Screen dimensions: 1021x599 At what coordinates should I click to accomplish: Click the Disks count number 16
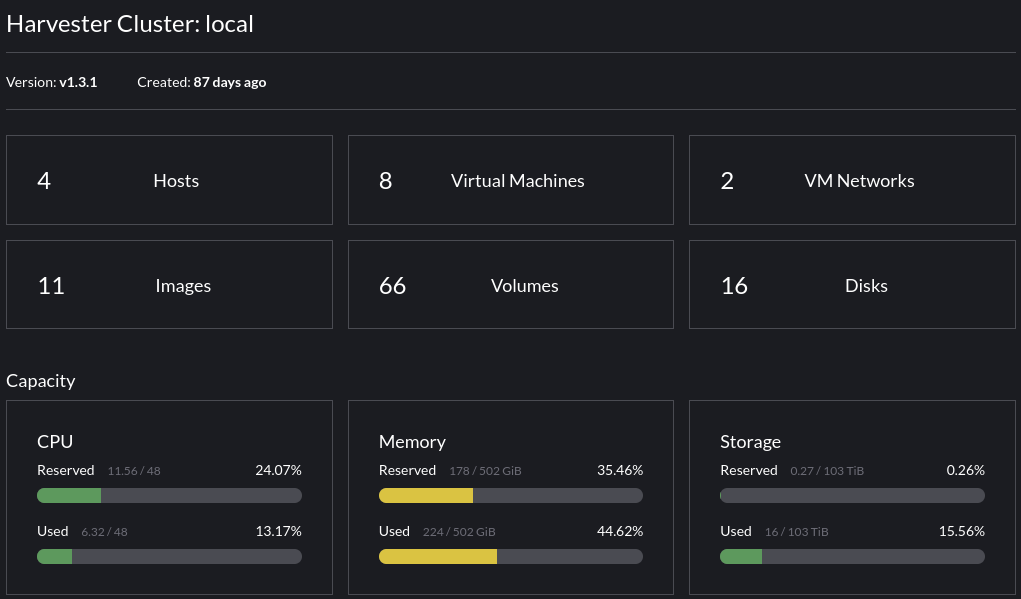click(x=734, y=286)
